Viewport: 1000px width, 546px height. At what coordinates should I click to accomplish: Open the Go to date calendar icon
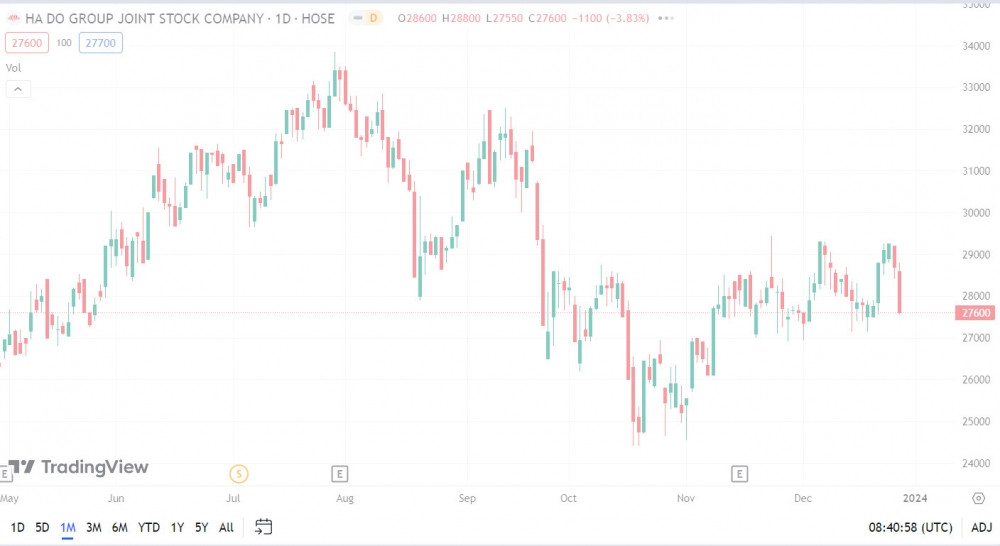pyautogui.click(x=264, y=526)
